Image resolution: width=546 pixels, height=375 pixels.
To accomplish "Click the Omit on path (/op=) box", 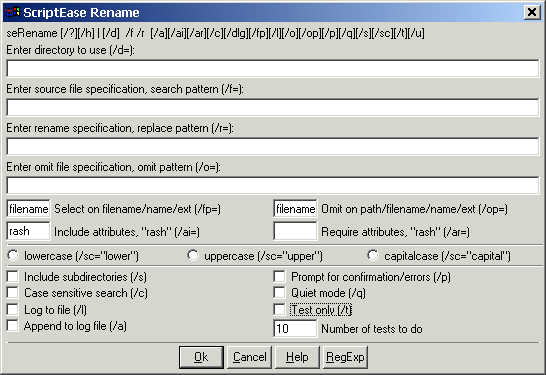I will point(295,209).
